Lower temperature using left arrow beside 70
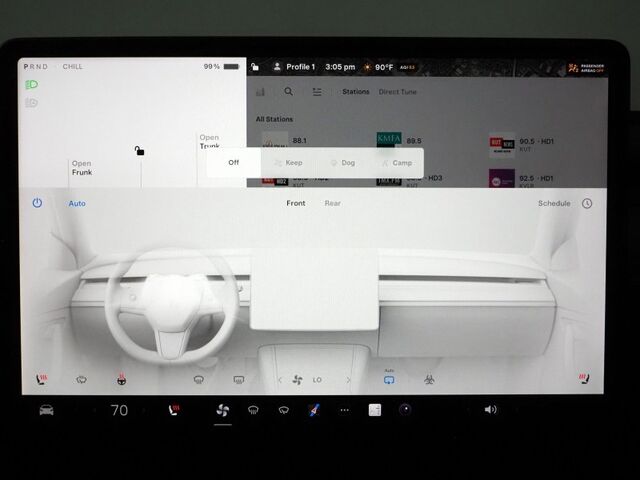The width and height of the screenshot is (640, 480). point(95,410)
